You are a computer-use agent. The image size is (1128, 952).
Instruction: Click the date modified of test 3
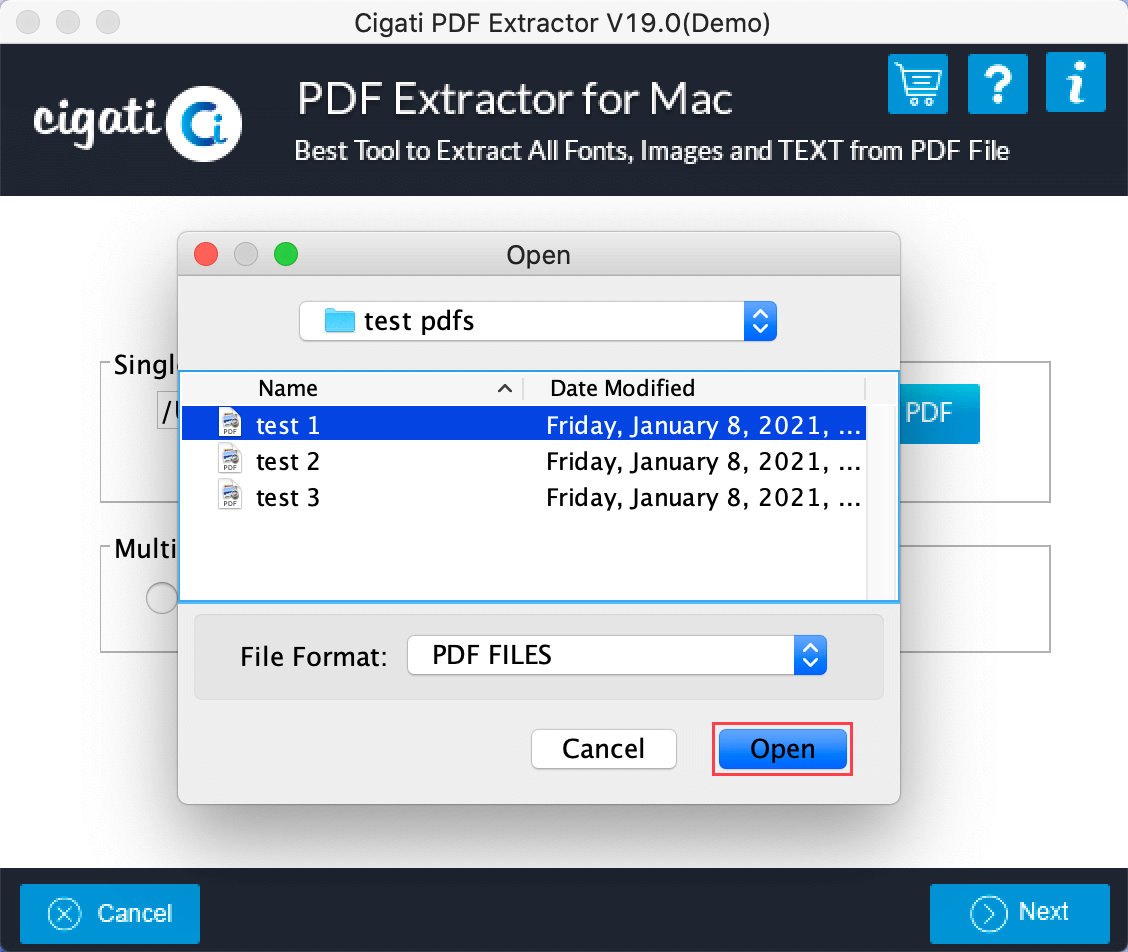click(x=704, y=497)
